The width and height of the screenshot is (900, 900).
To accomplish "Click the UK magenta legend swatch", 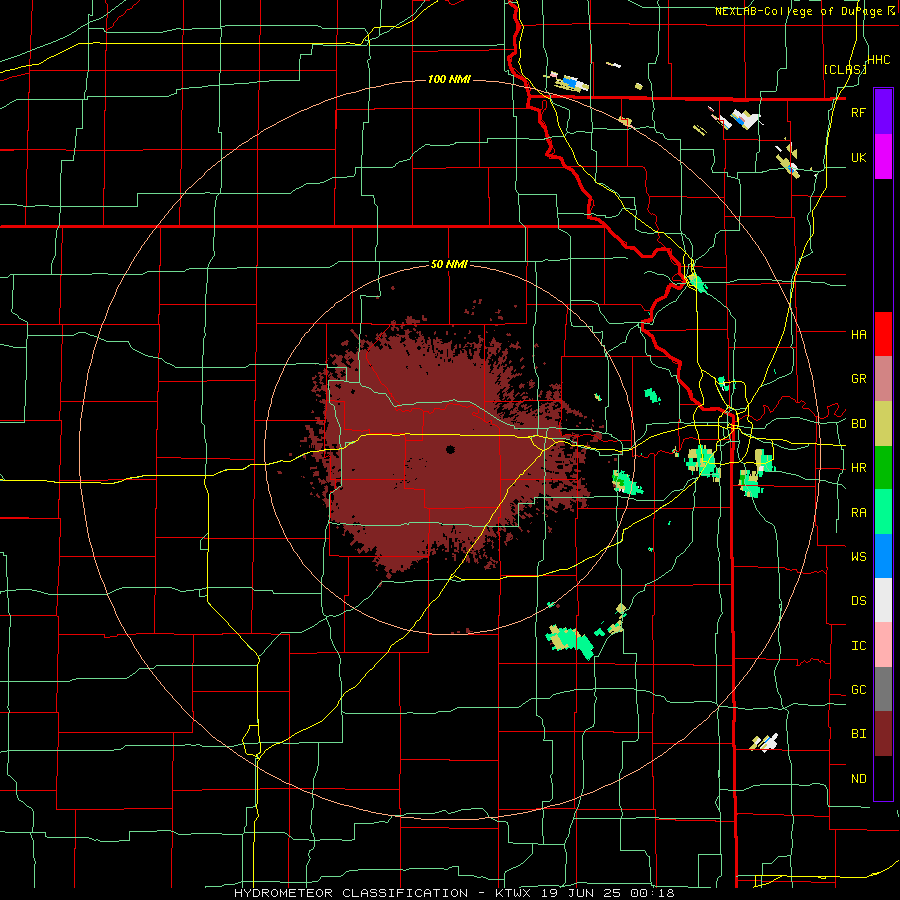I will pyautogui.click(x=883, y=156).
